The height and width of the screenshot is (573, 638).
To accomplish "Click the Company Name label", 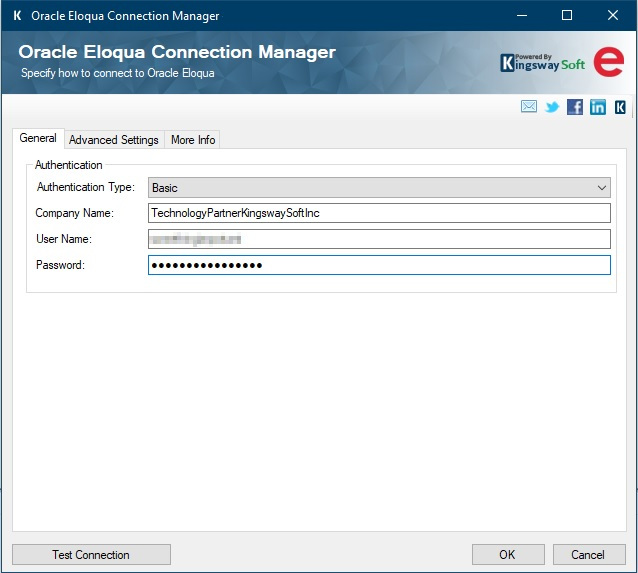I will (74, 213).
